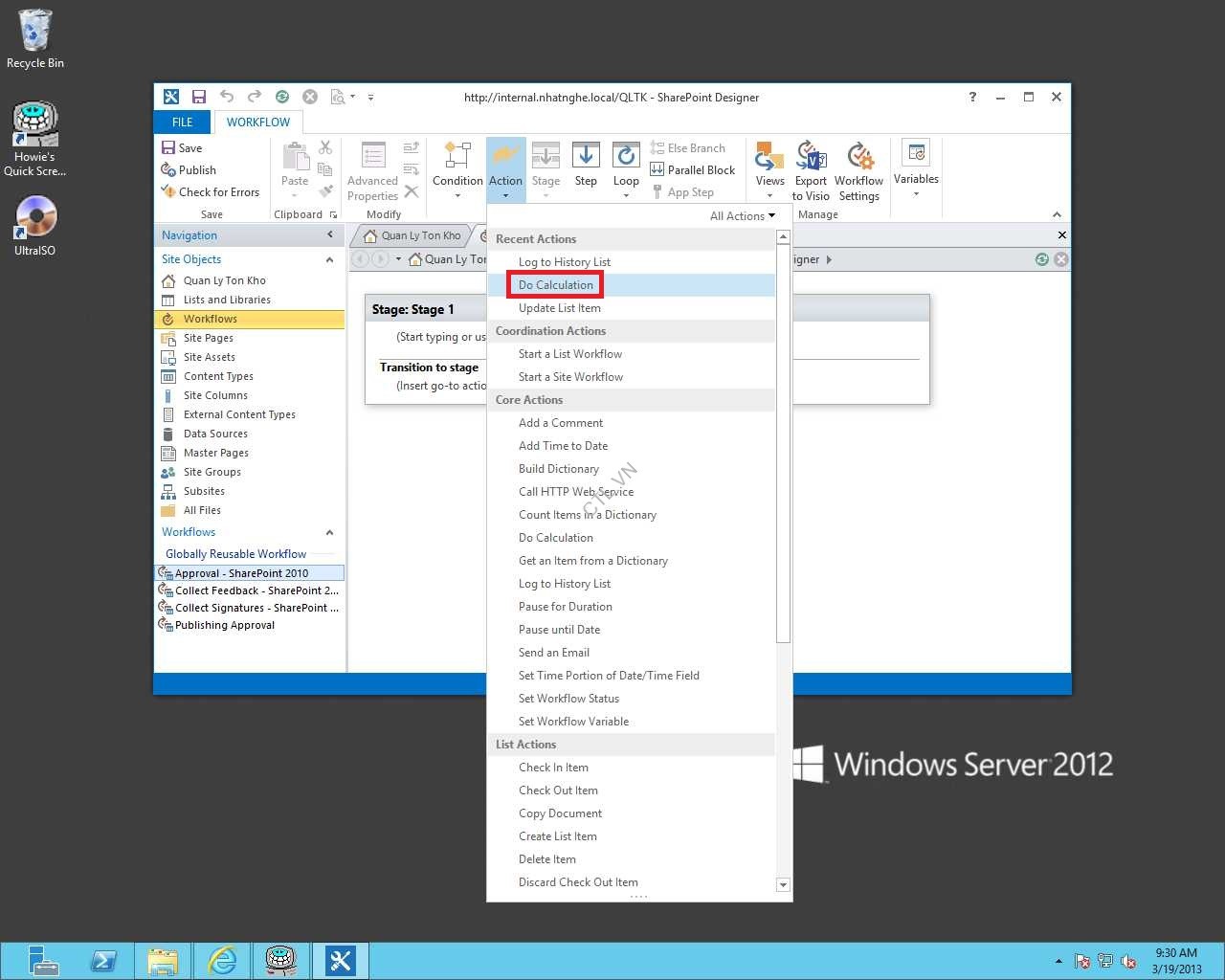Open Approval - SharePoint 2010 workflow

pyautogui.click(x=241, y=573)
